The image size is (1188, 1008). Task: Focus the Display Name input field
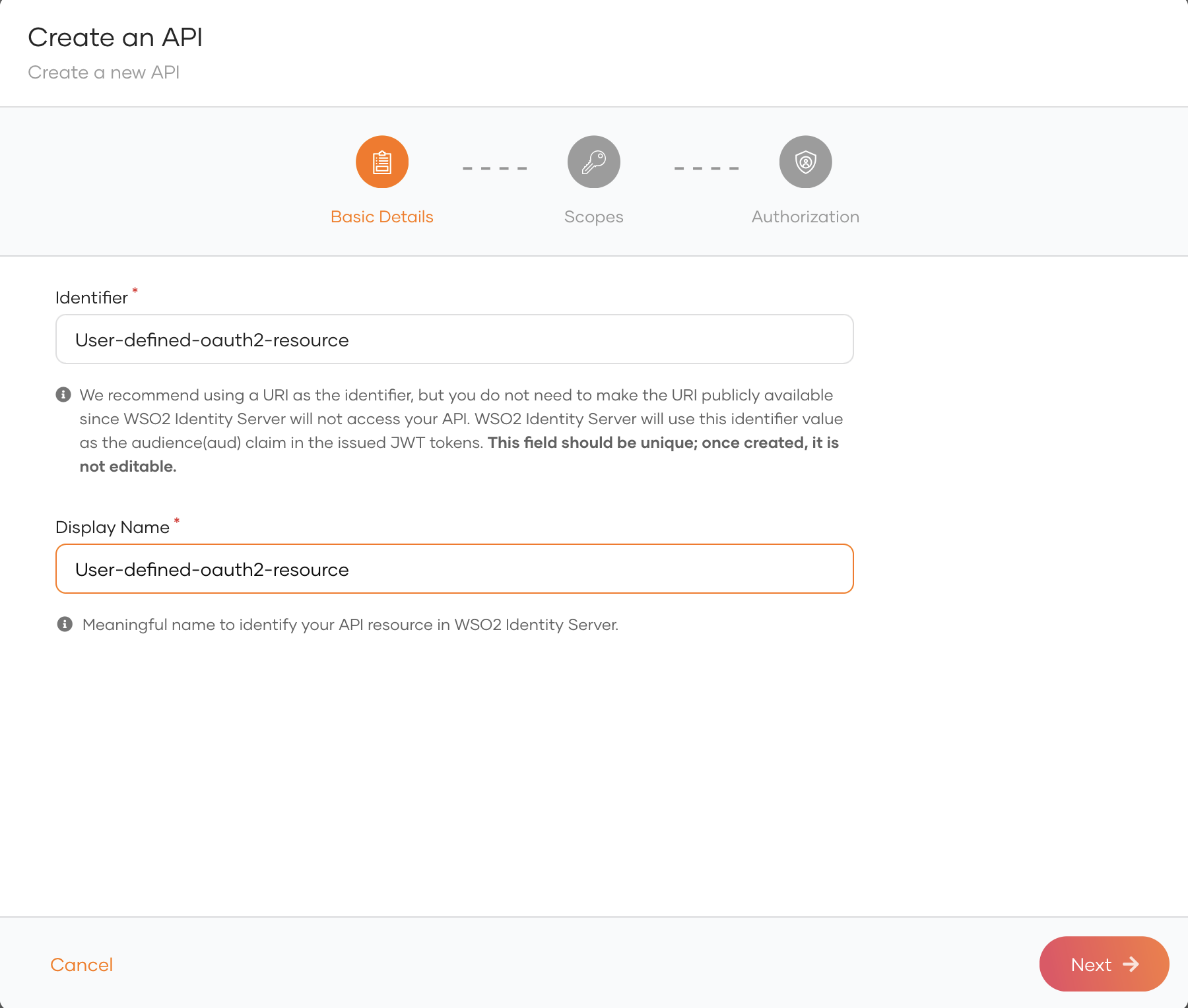click(x=455, y=569)
